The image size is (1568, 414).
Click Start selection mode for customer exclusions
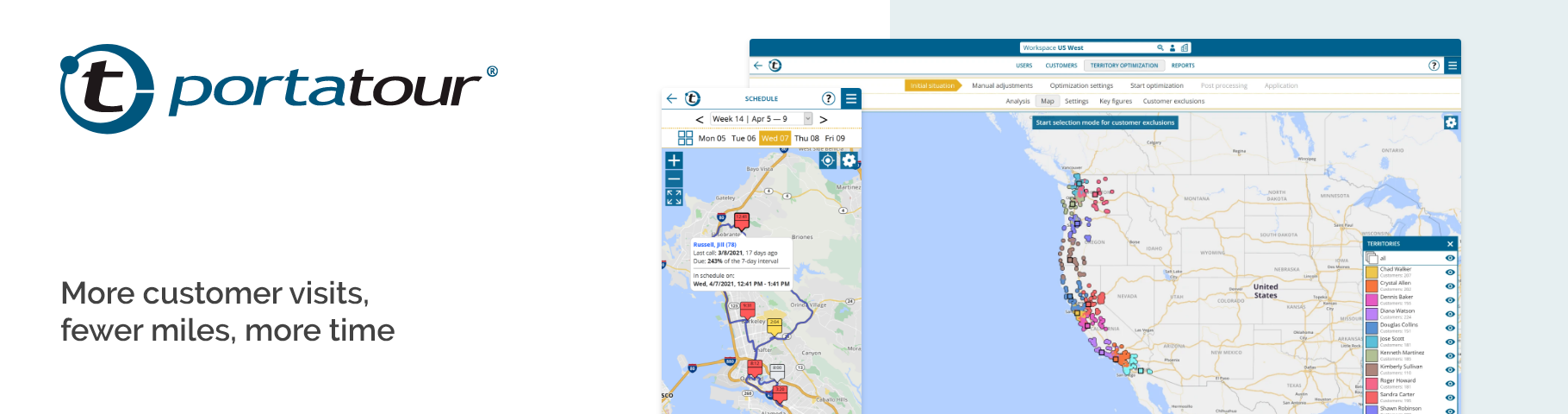(1104, 122)
